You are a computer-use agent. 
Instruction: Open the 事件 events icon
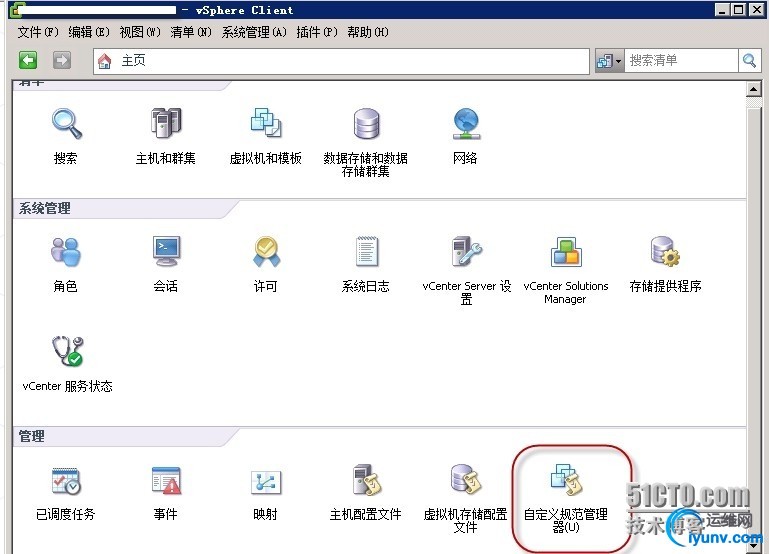(x=166, y=480)
